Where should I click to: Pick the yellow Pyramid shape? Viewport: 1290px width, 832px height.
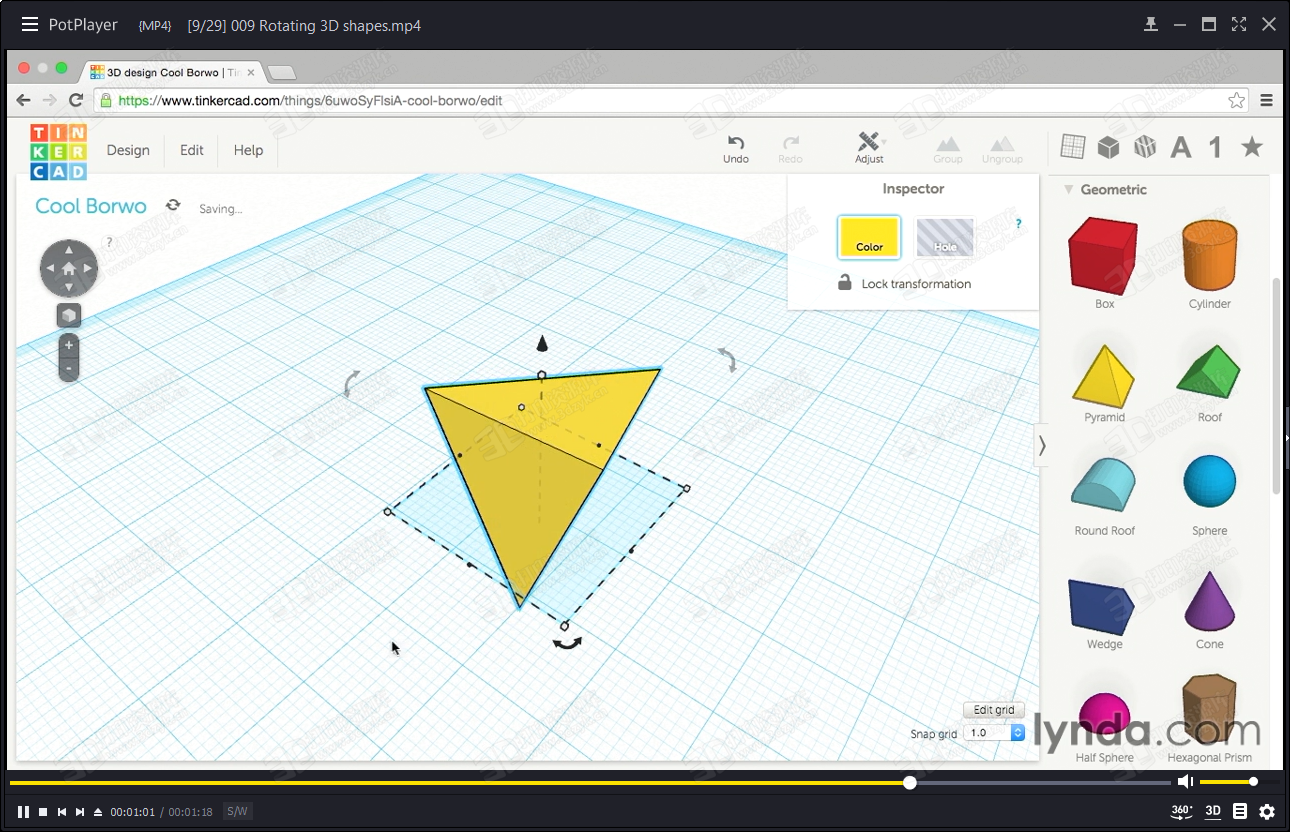pyautogui.click(x=1104, y=376)
